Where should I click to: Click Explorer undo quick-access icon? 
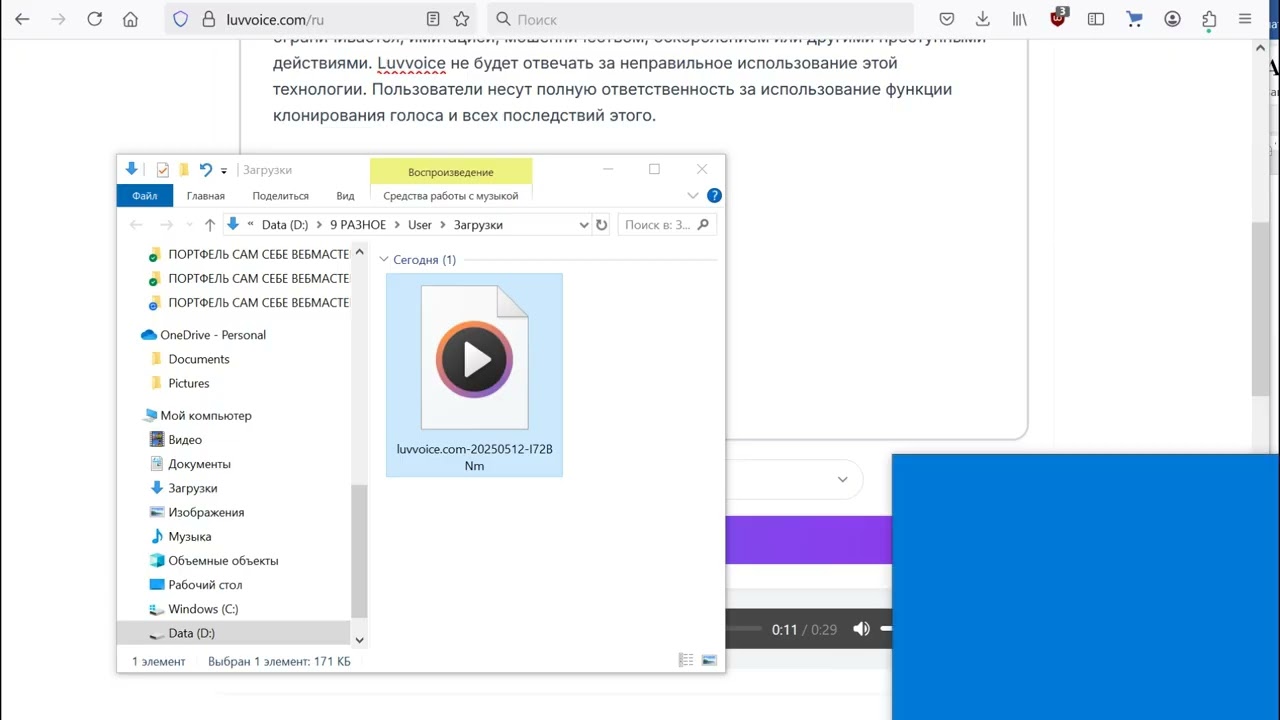point(205,170)
